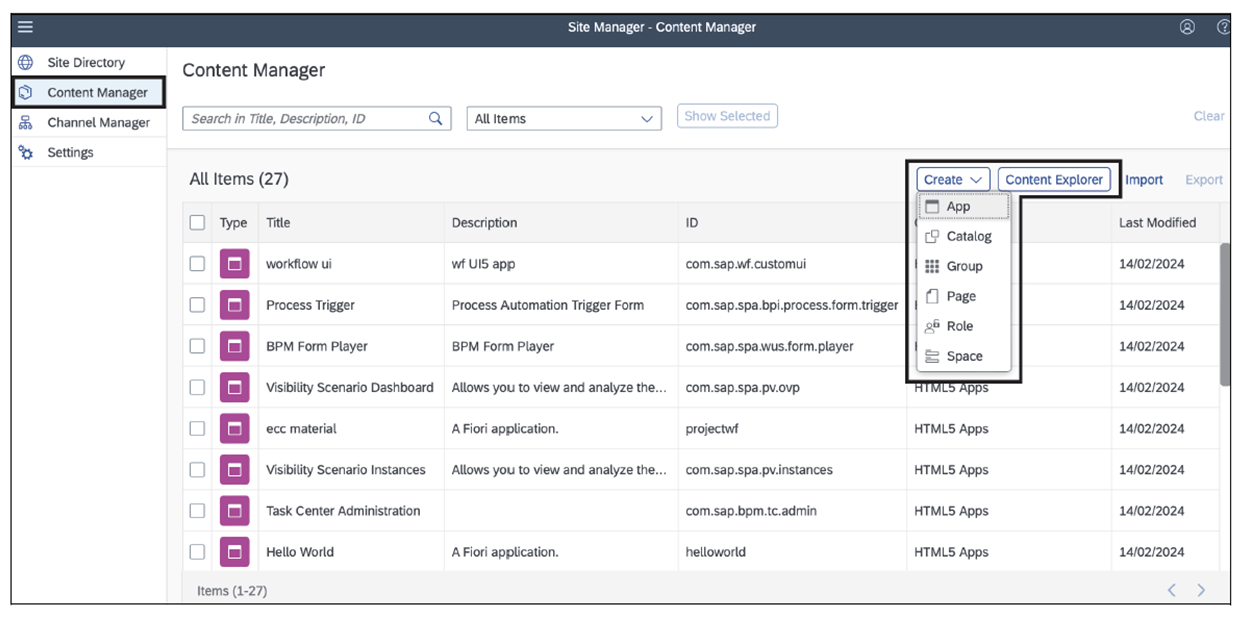
Task: Check the checkbox for Process Trigger row
Action: pos(197,304)
